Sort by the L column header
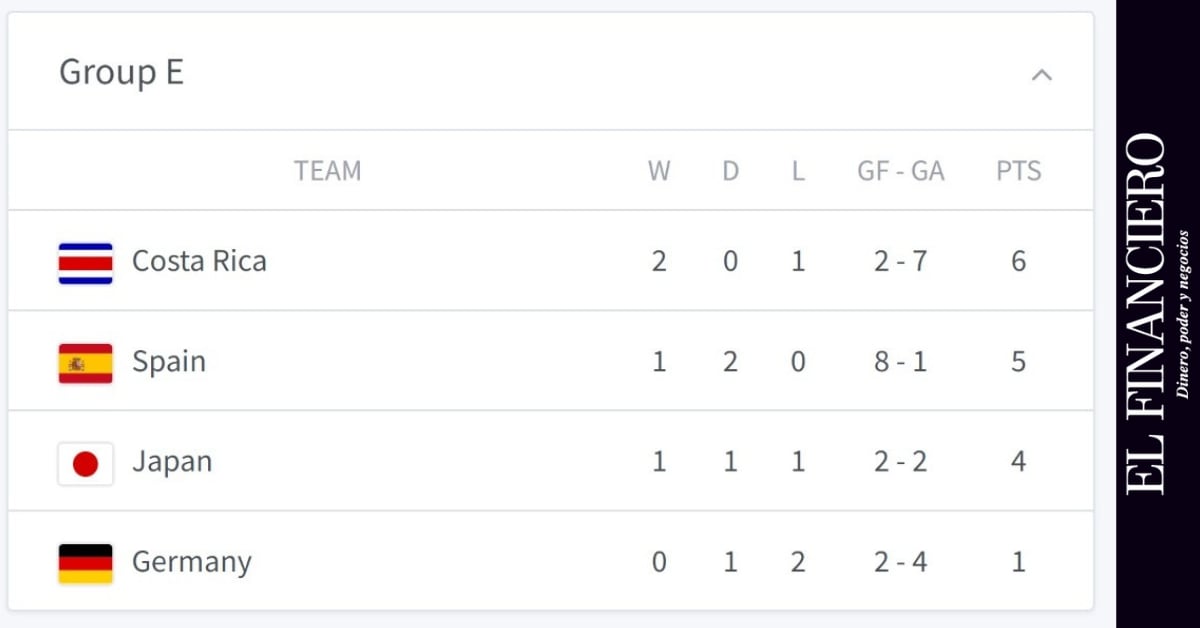 (x=798, y=171)
